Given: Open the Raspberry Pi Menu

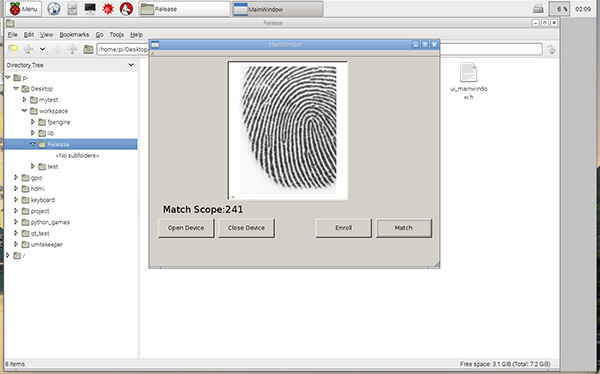Looking at the screenshot, I should click(23, 9).
